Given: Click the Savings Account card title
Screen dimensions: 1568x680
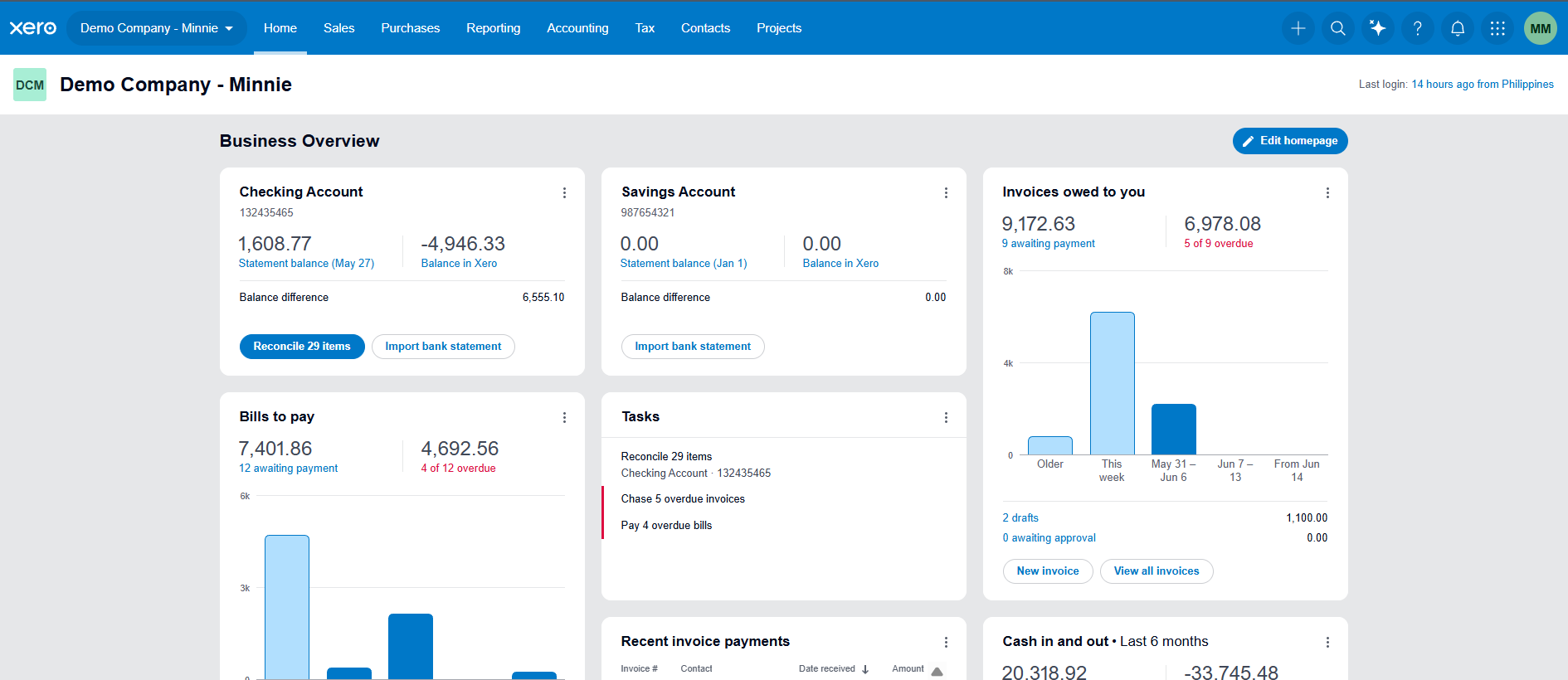Looking at the screenshot, I should (x=678, y=192).
